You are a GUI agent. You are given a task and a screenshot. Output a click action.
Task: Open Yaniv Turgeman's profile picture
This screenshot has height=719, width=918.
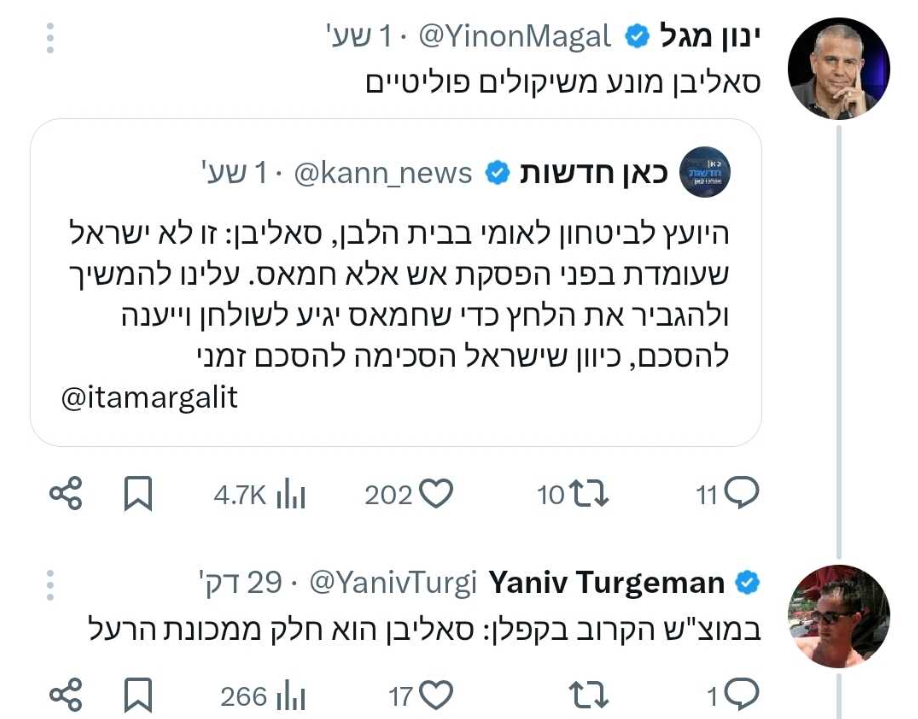point(838,616)
